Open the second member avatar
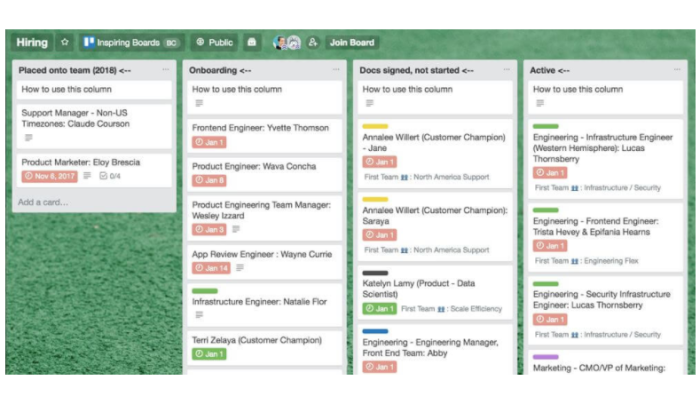This screenshot has height=420, width=700. coord(294,42)
